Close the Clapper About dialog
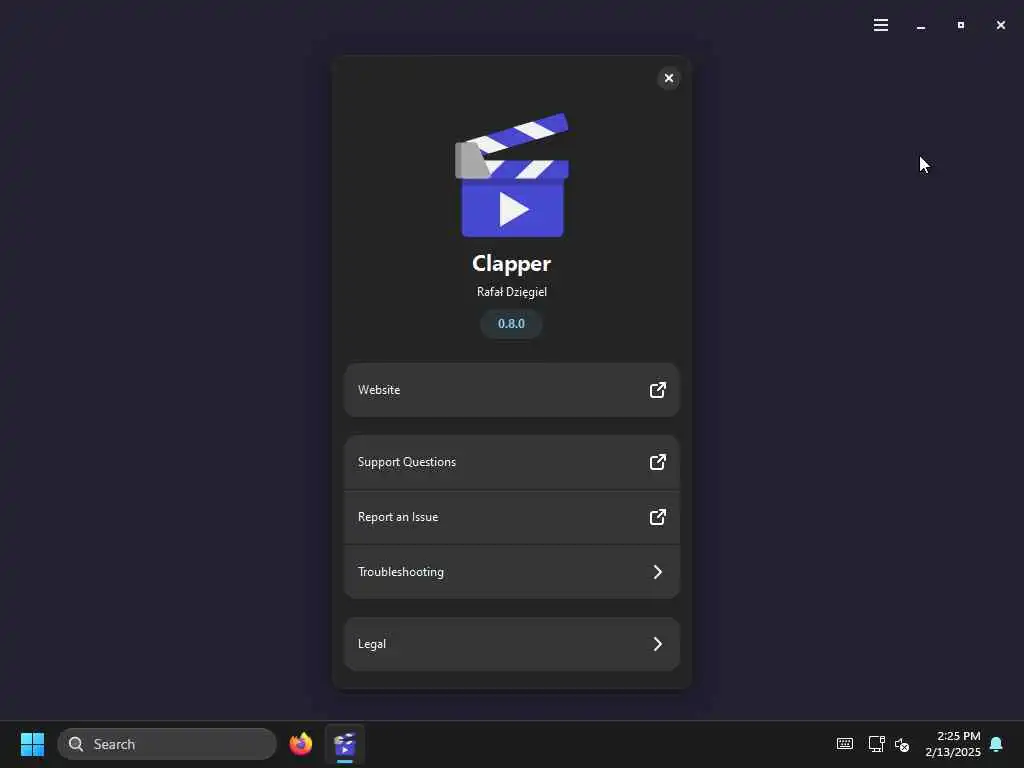1024x768 pixels. pos(669,78)
